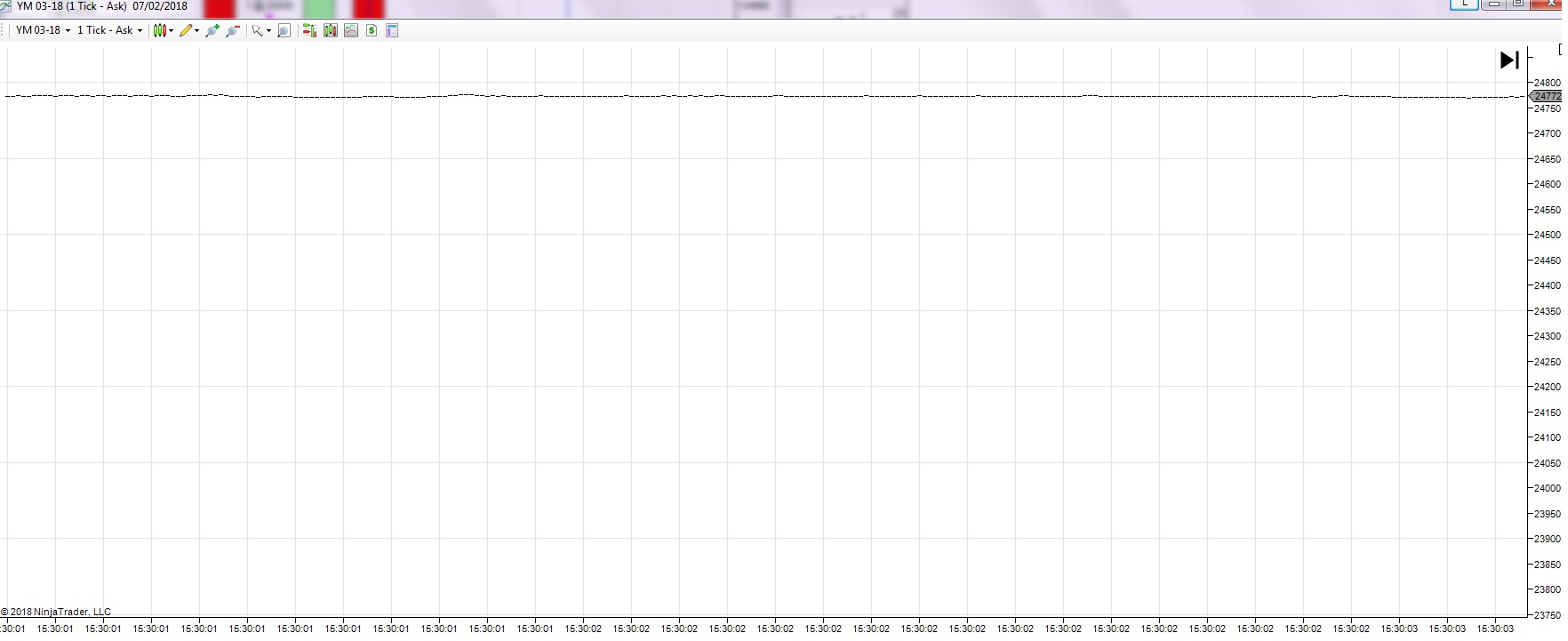
Task: Open the Indicators line chart icon
Action: pos(351,30)
